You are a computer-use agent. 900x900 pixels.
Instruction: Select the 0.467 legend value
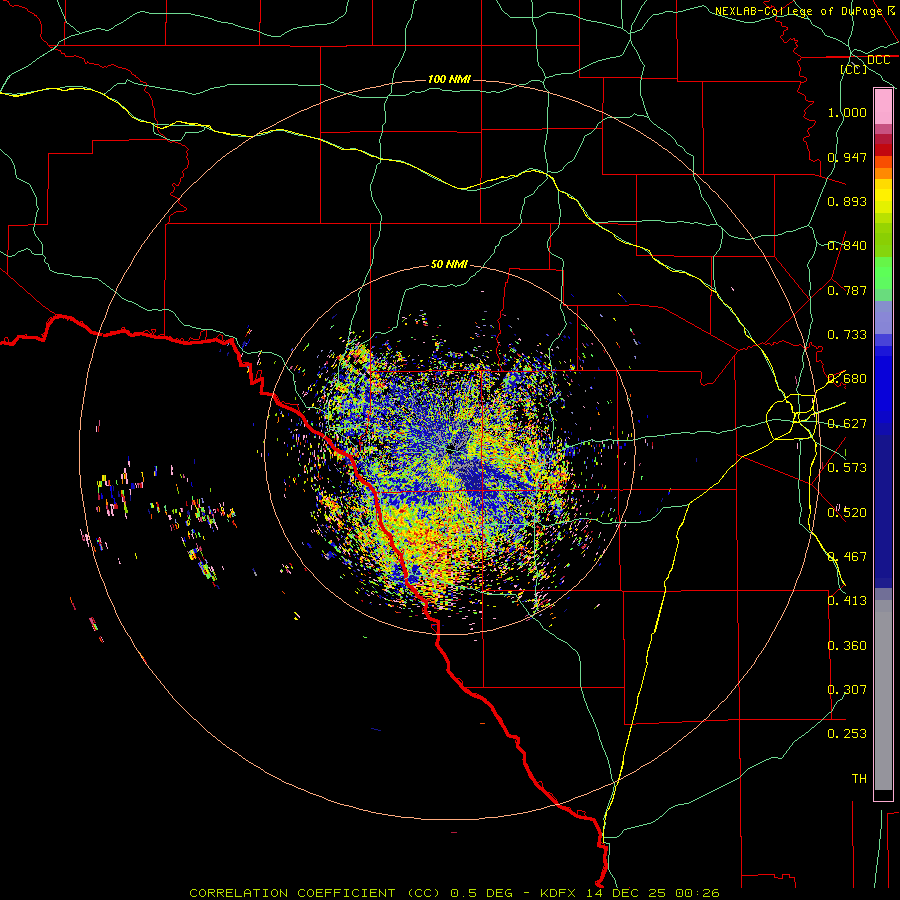[x=847, y=557]
